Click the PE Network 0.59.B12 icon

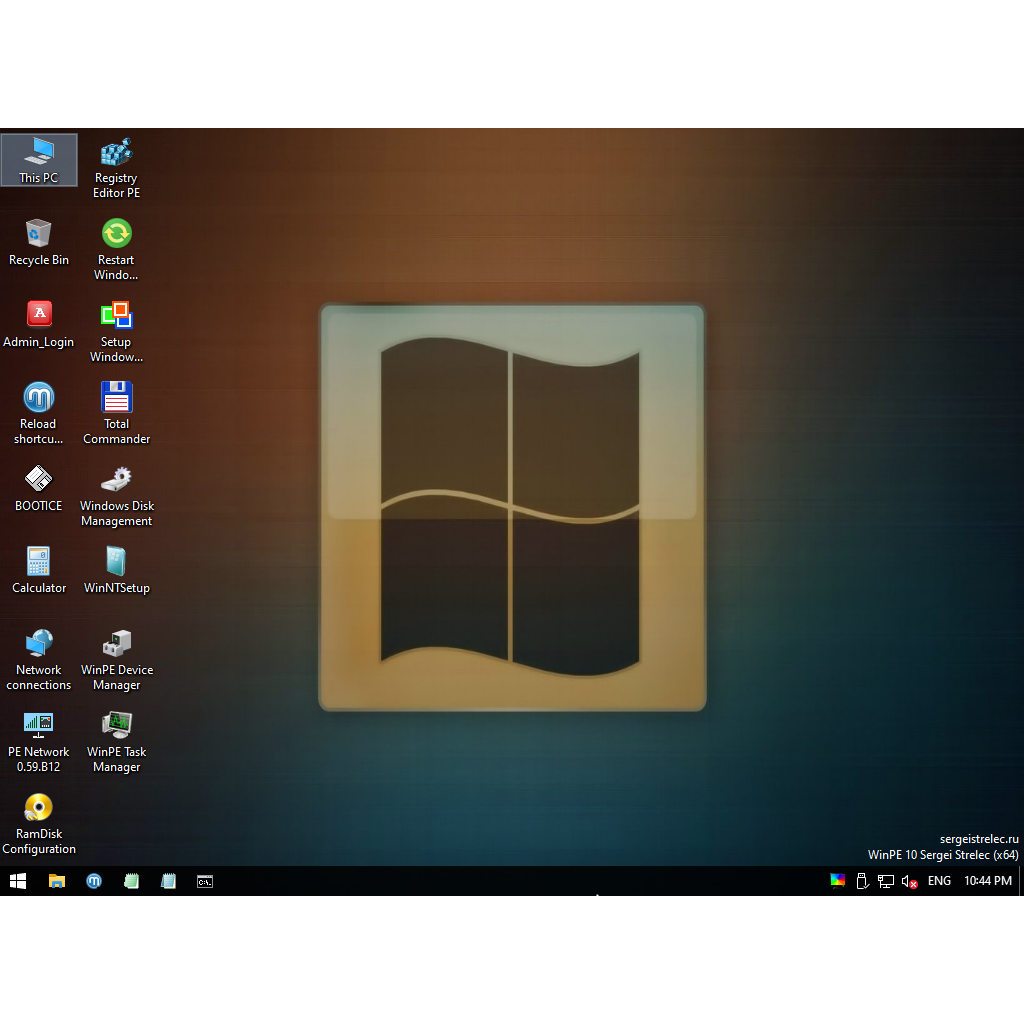click(39, 743)
